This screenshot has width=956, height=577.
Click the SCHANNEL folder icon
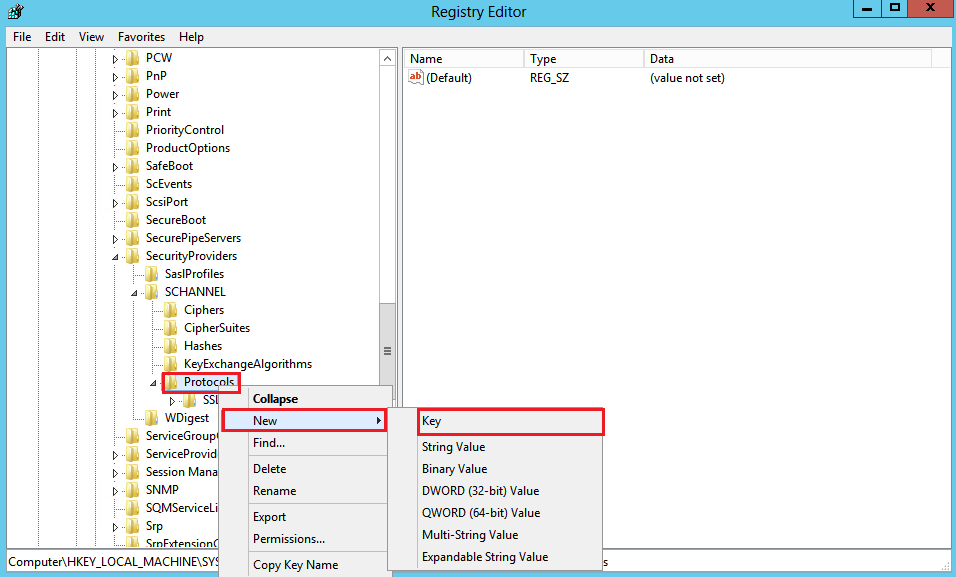click(152, 292)
